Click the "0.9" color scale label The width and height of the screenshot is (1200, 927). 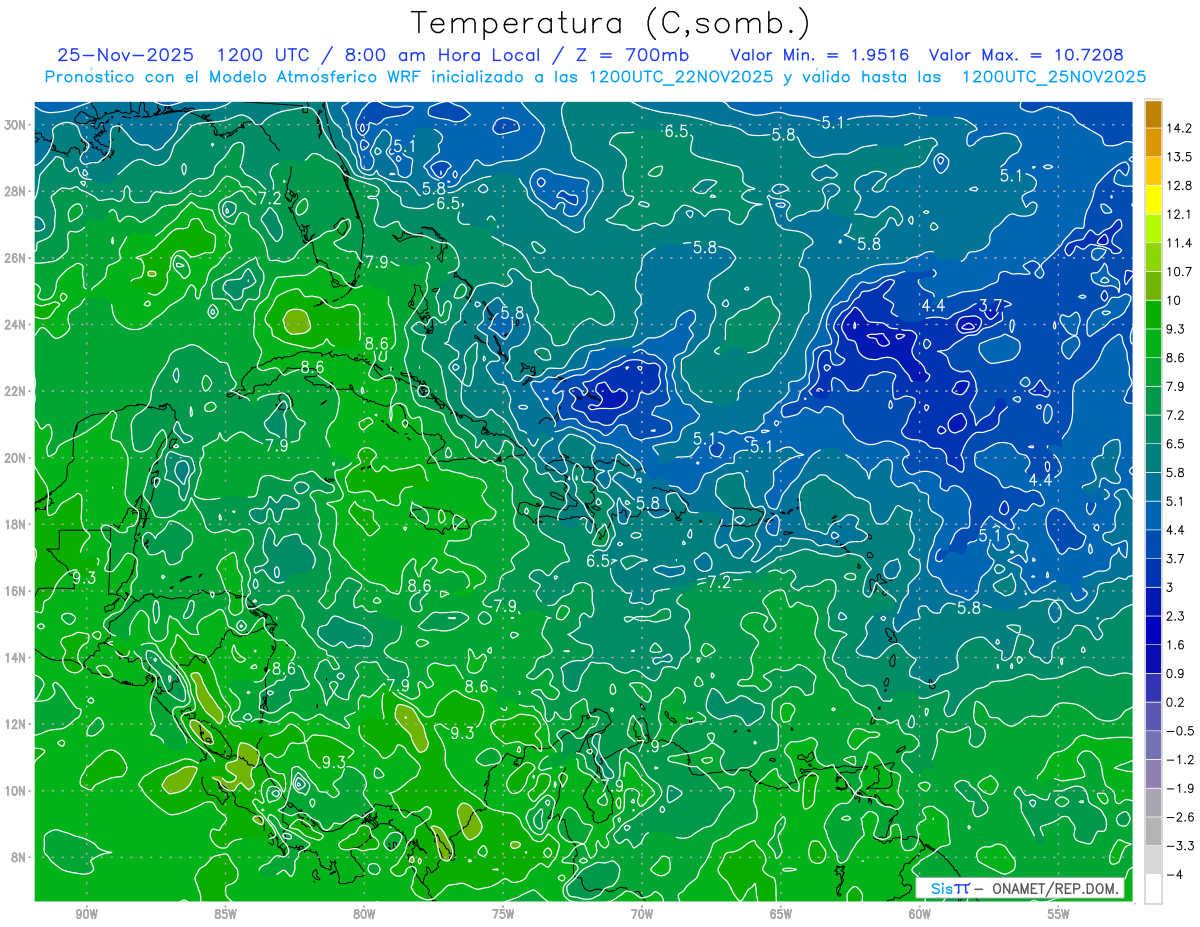pos(1175,673)
